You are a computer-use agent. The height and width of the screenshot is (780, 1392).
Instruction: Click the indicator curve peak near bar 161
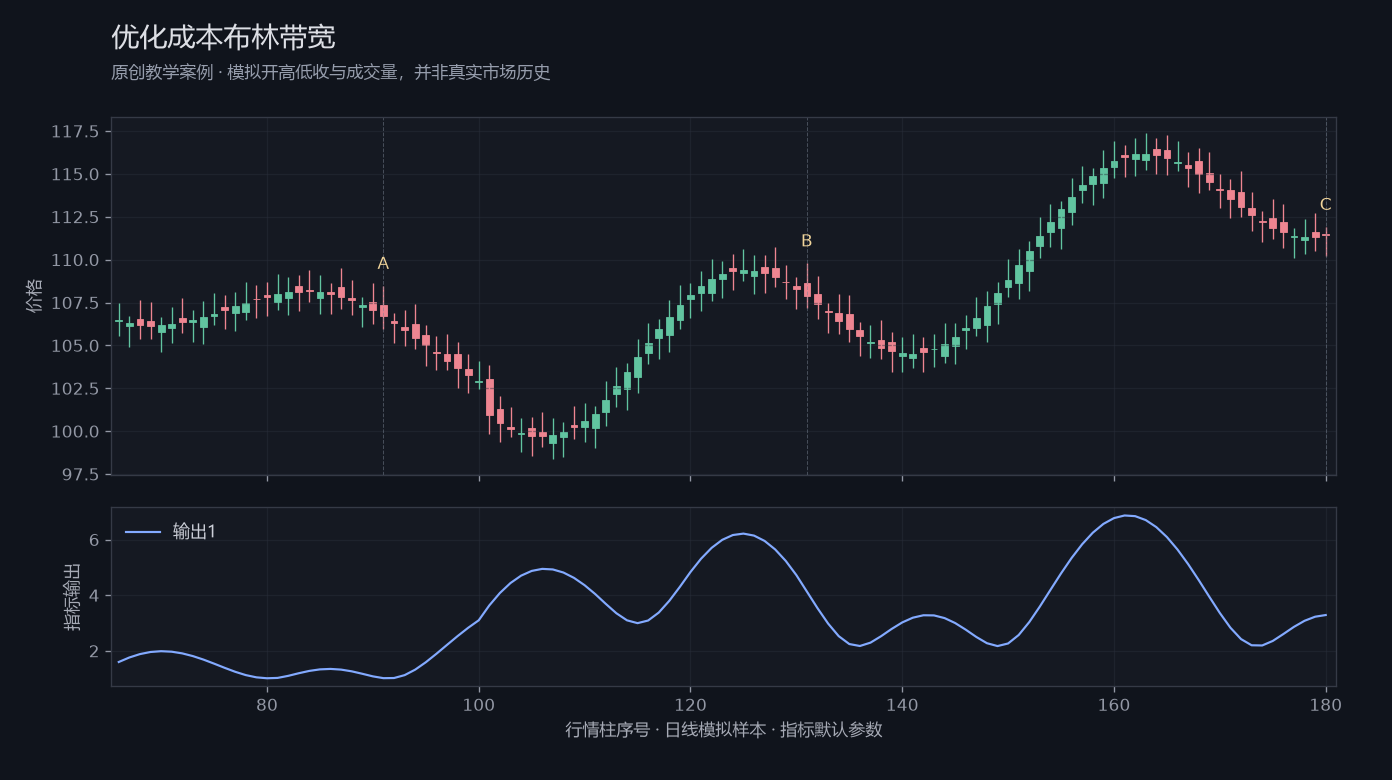coord(1127,516)
